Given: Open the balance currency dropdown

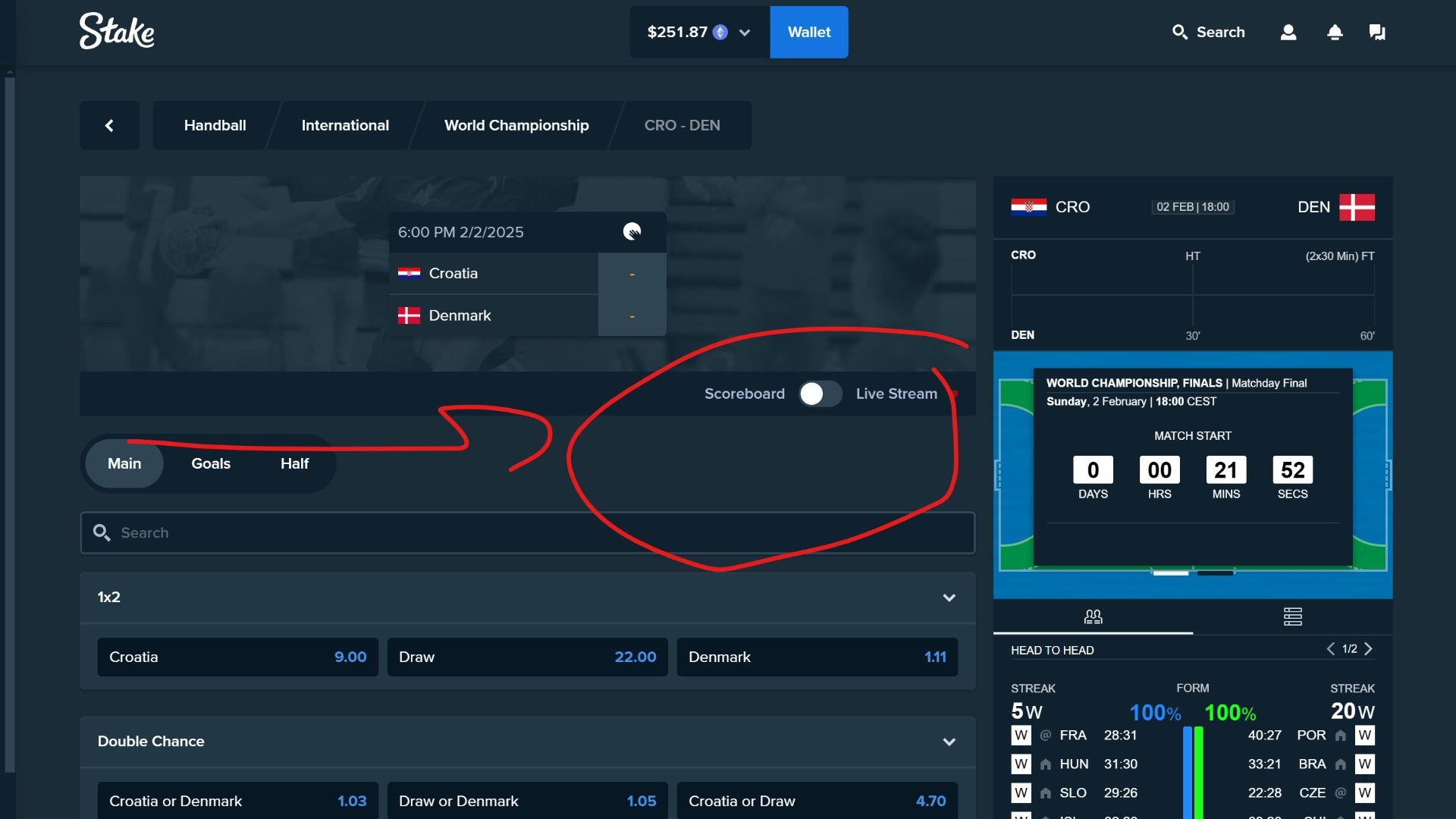Looking at the screenshot, I should point(744,33).
